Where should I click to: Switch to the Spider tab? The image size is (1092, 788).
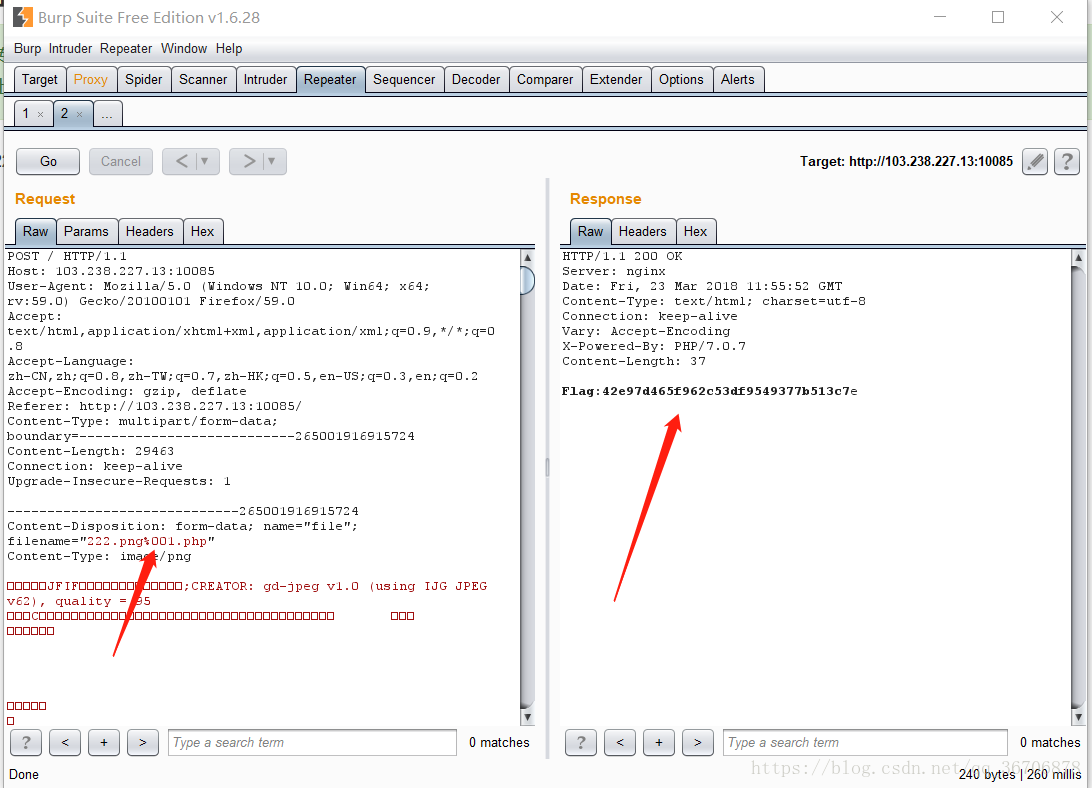(x=143, y=79)
